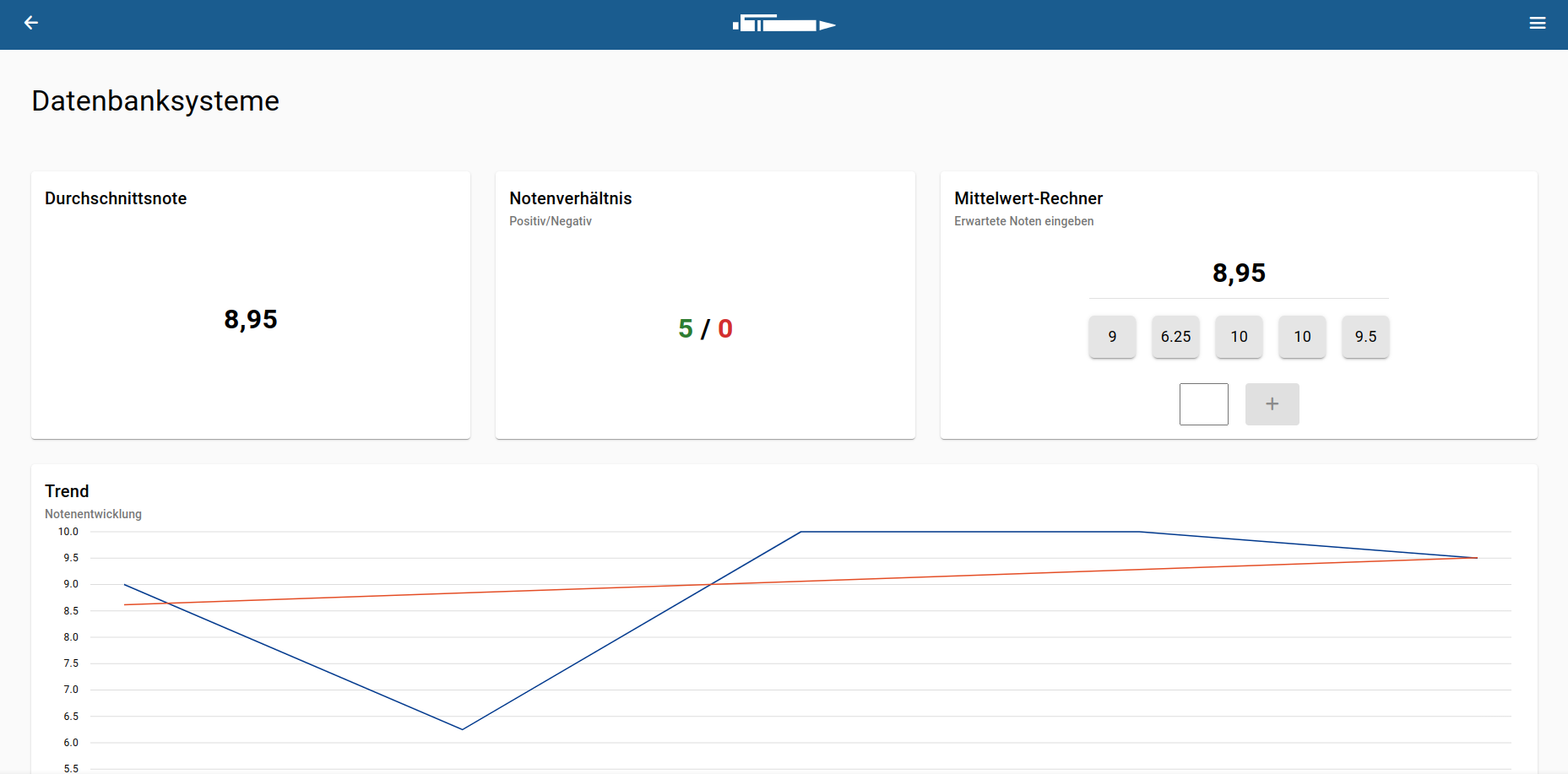Click the blue line's lowest point

[x=462, y=729]
